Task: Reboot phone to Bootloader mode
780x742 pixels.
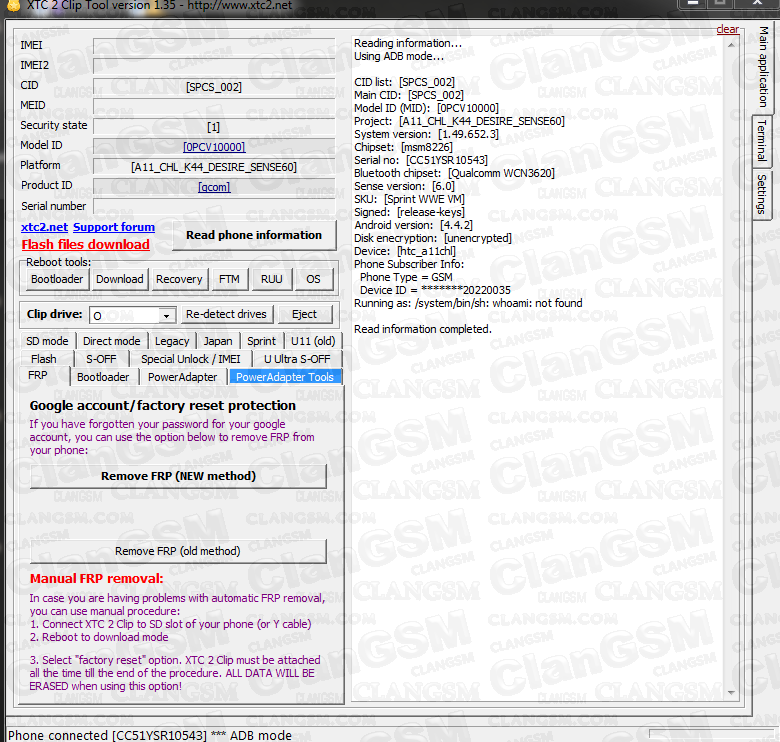Action: coord(57,279)
